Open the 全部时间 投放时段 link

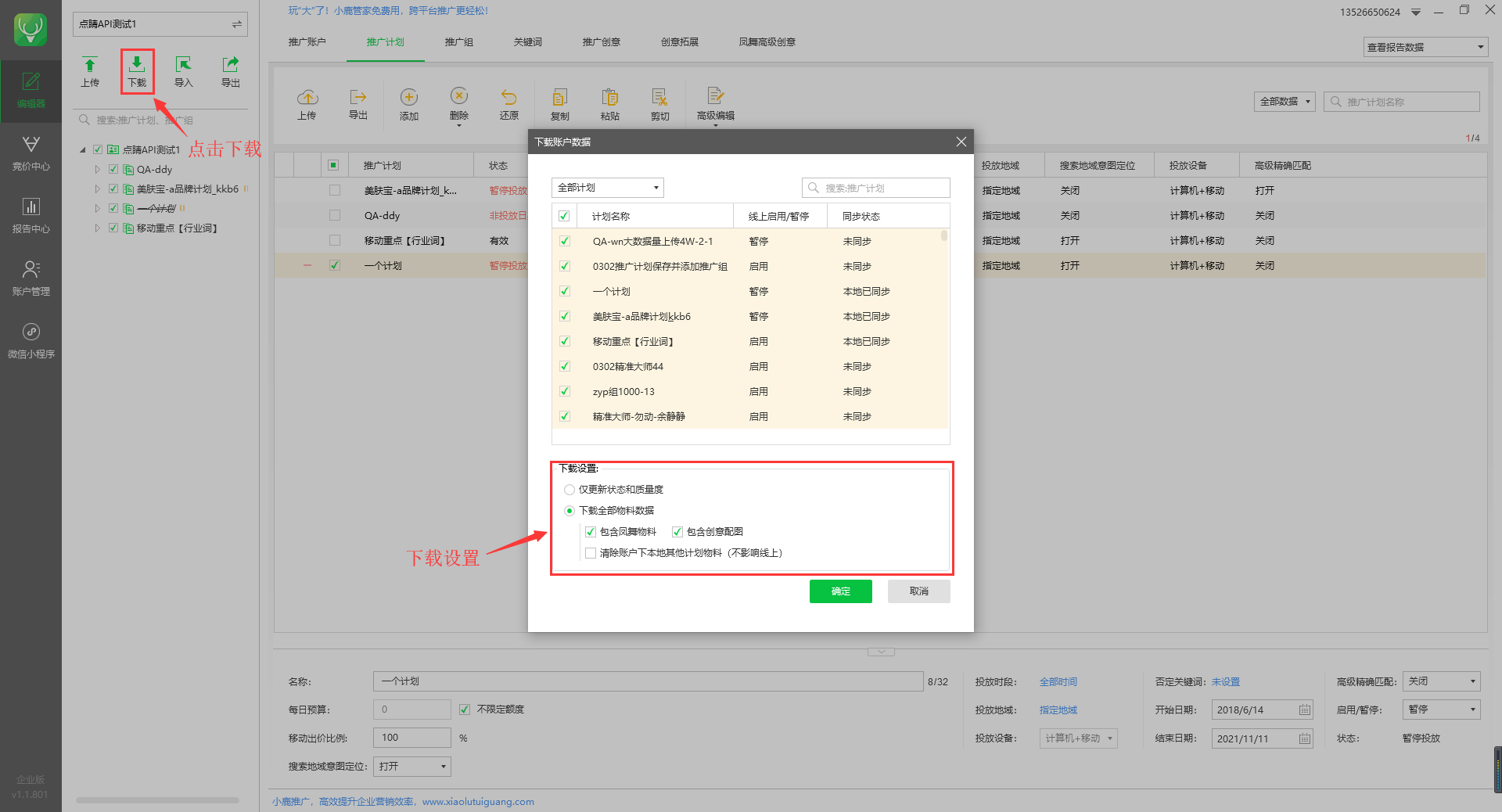1058,682
